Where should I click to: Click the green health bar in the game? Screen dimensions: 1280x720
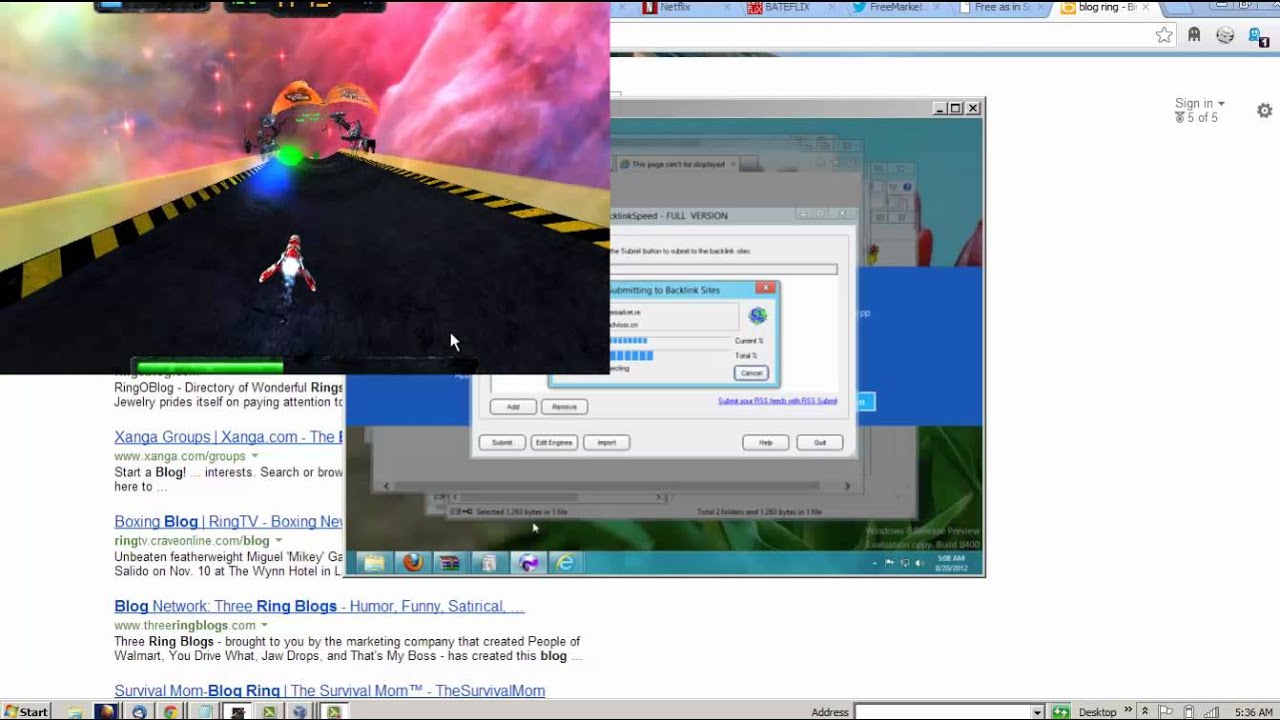pos(209,367)
